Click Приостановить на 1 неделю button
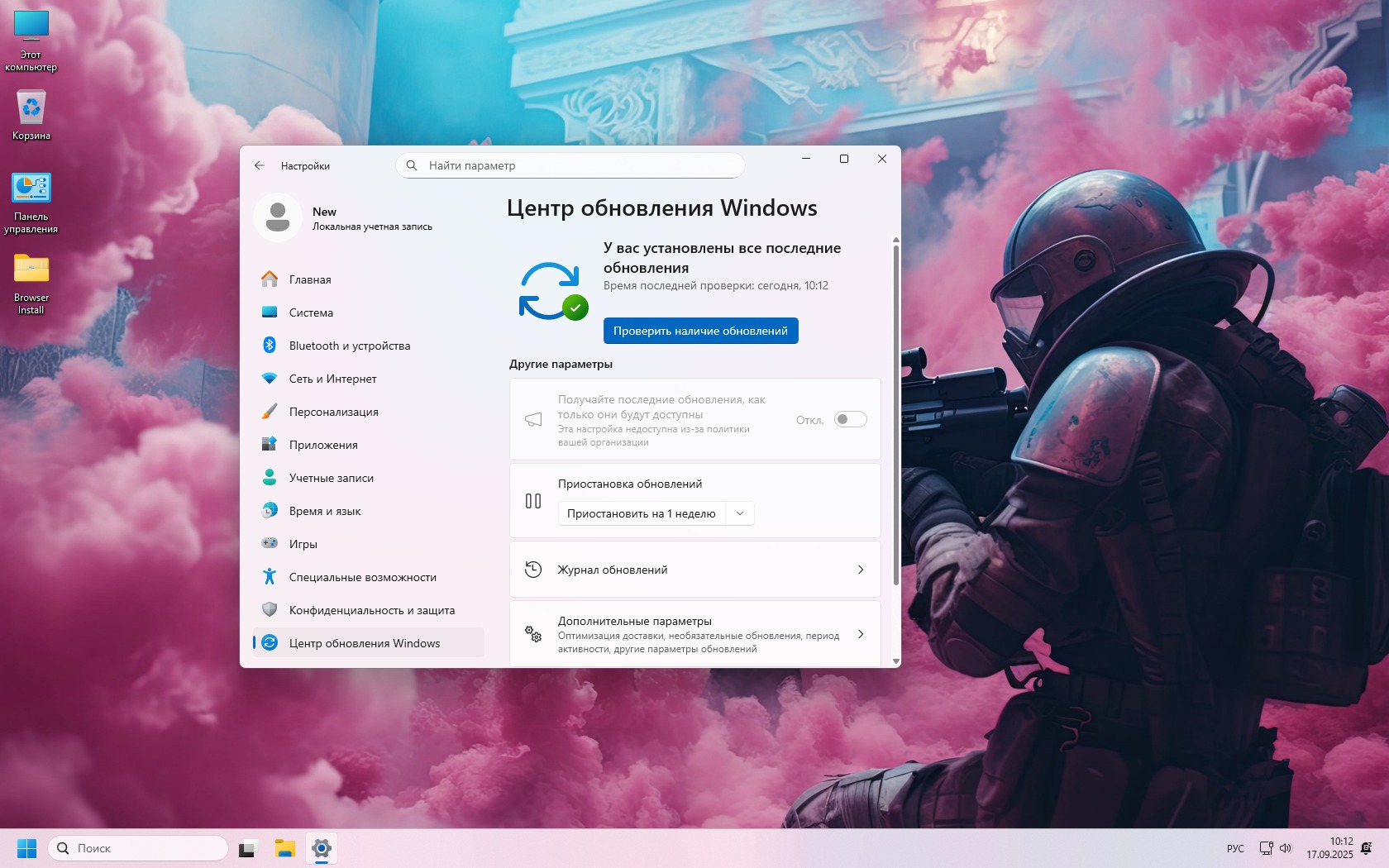This screenshot has height=868, width=1389. [641, 513]
